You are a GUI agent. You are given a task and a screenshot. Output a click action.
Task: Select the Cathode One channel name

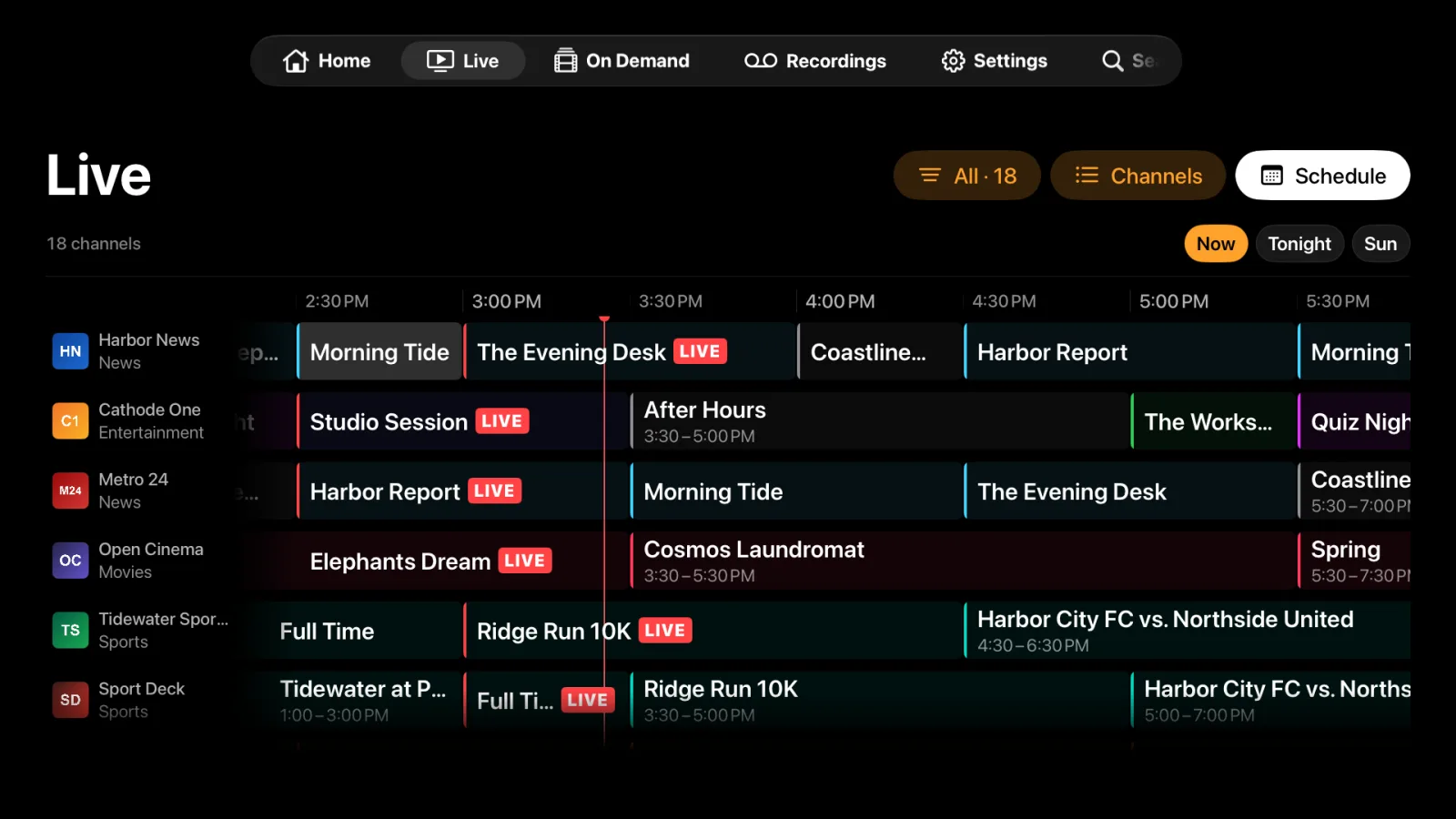coord(149,409)
